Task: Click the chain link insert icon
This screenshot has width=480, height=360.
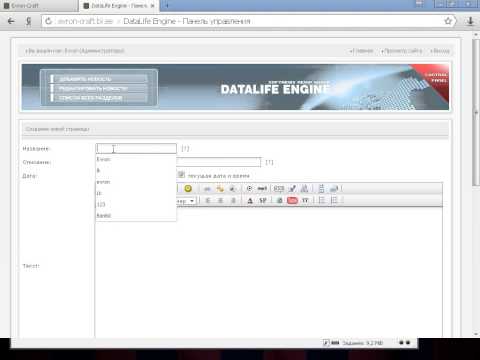Action: click(x=207, y=189)
